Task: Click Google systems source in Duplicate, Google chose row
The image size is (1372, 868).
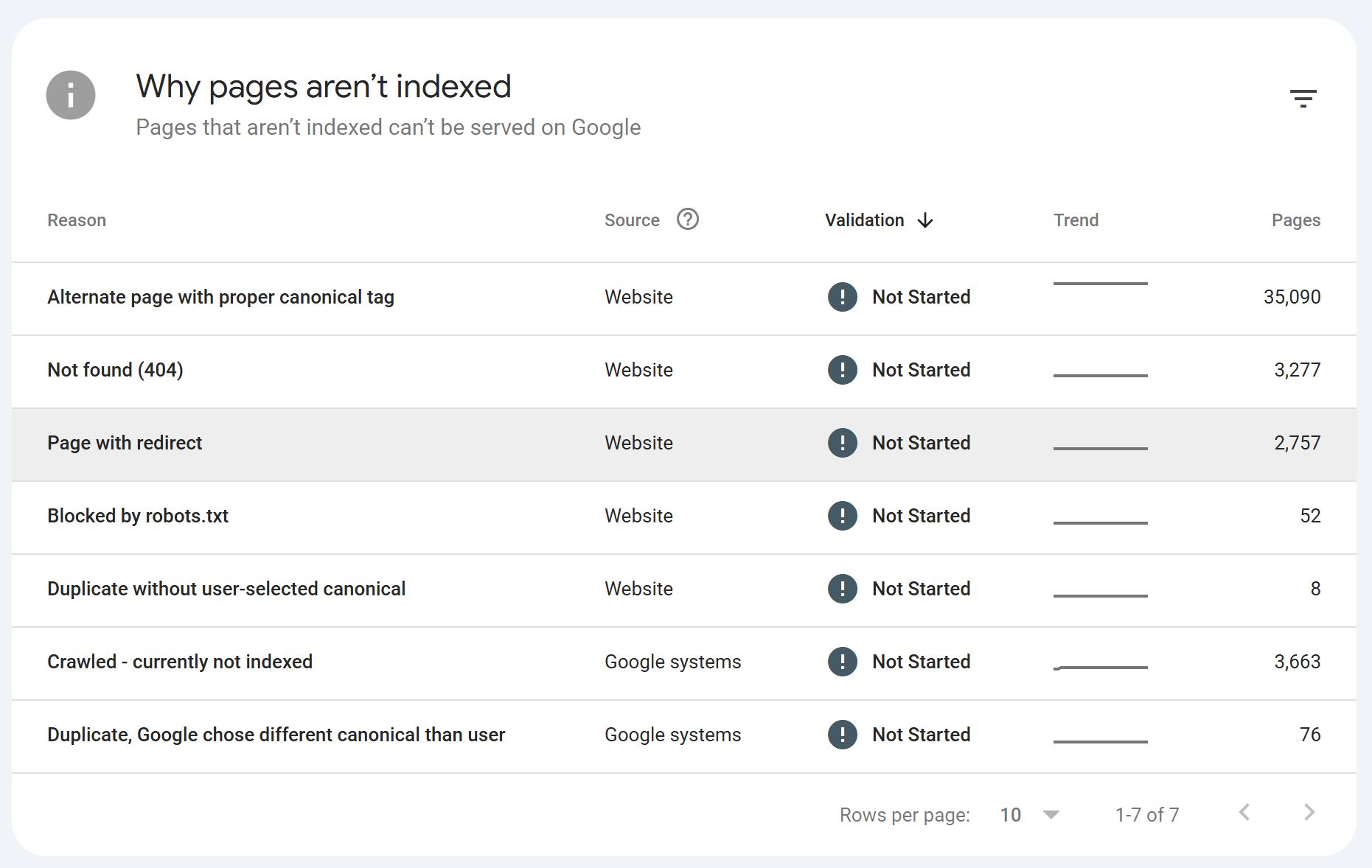Action: click(672, 735)
